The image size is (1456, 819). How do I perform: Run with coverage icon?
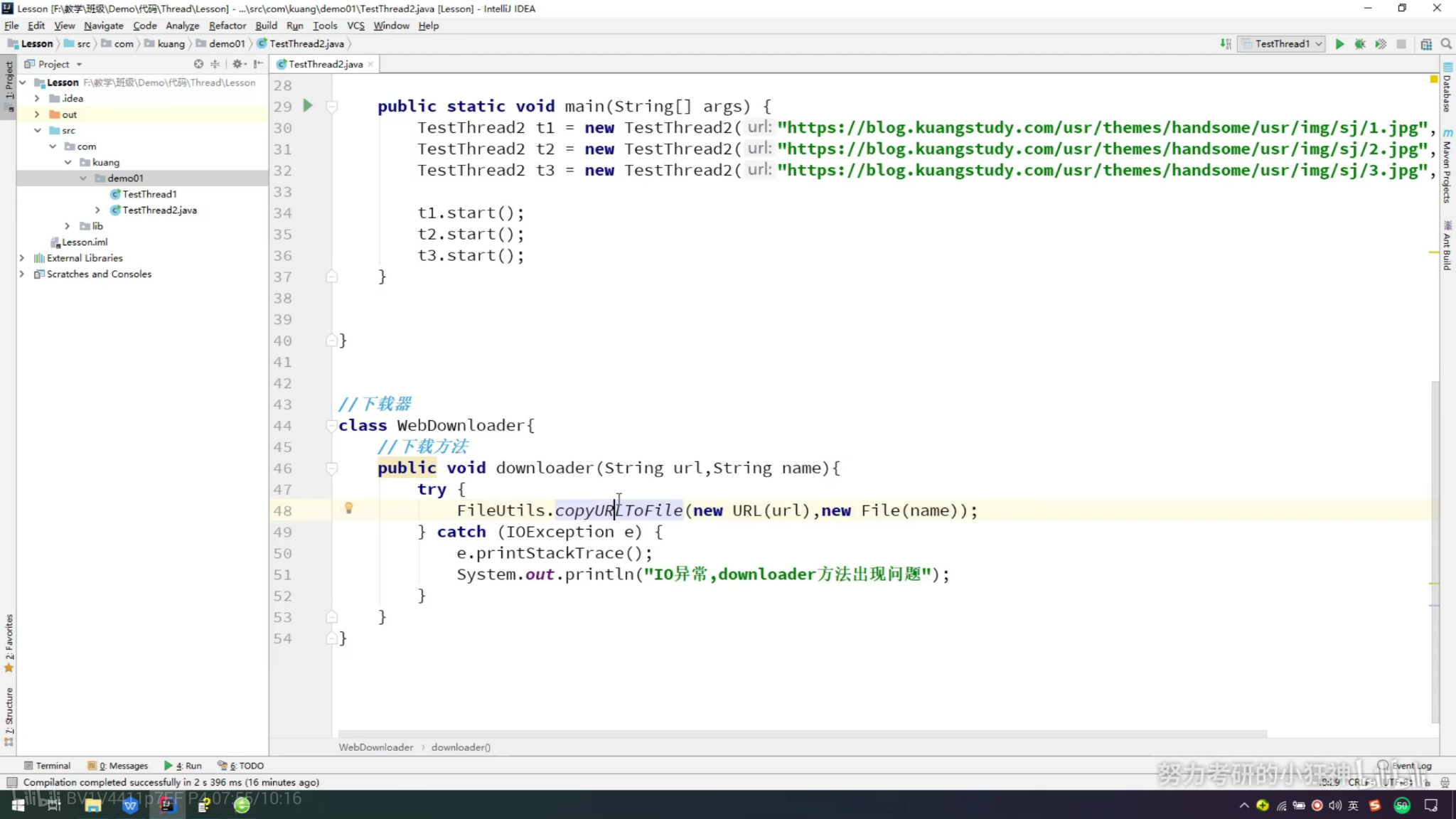click(x=1381, y=44)
